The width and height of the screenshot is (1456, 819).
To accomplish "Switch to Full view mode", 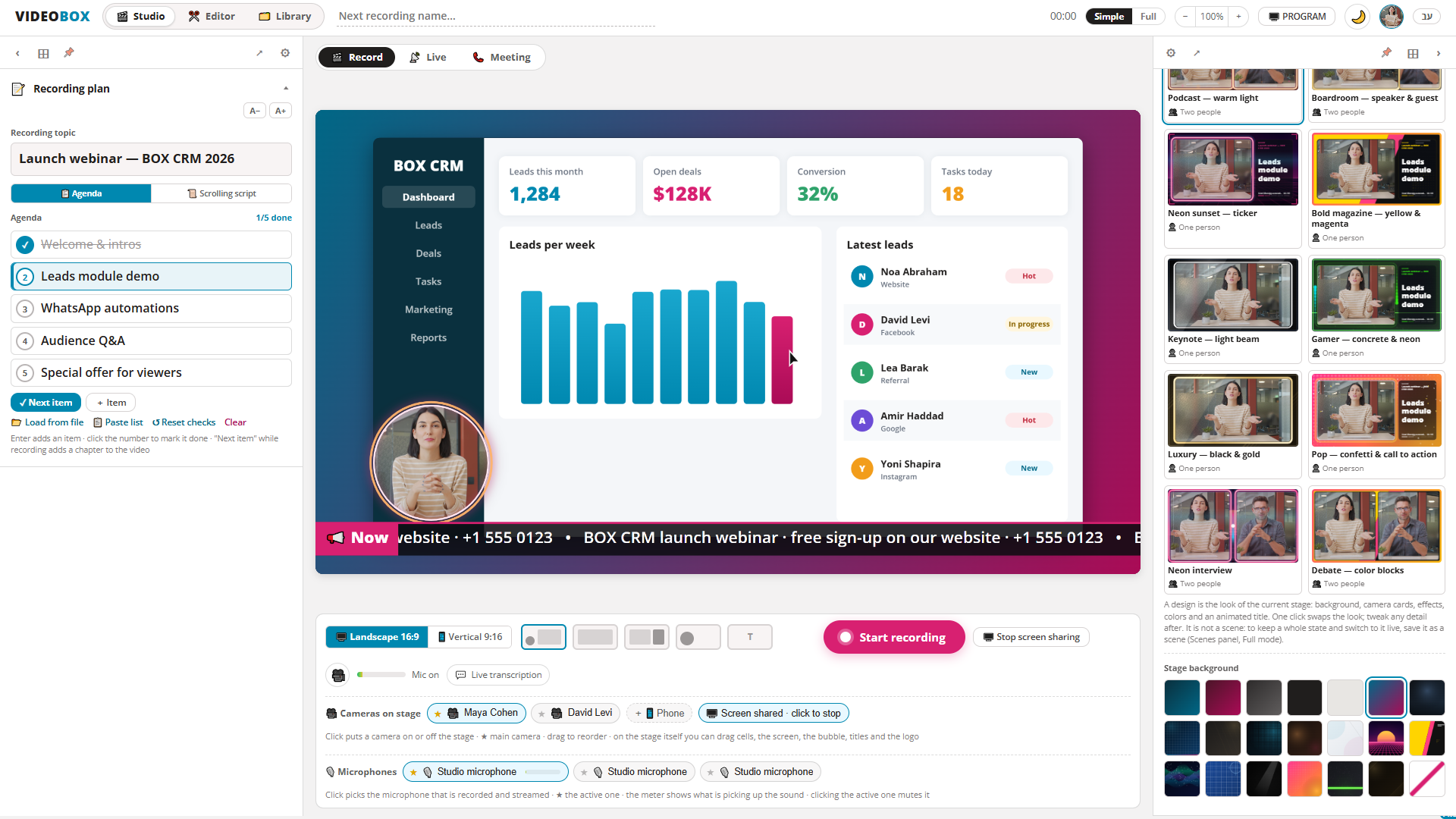I will click(x=1148, y=16).
